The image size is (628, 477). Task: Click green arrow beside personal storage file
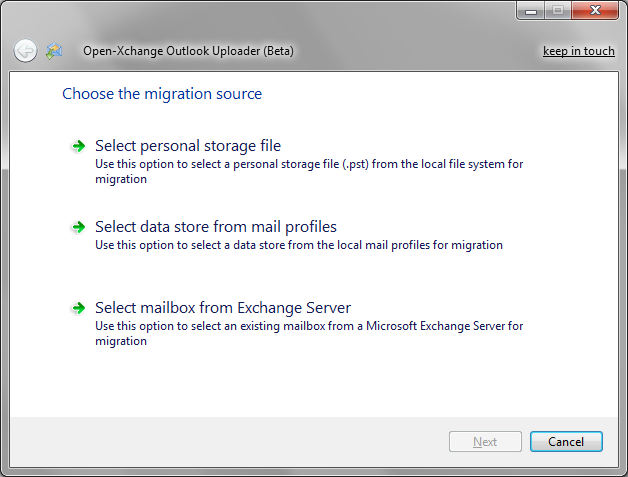tap(78, 146)
